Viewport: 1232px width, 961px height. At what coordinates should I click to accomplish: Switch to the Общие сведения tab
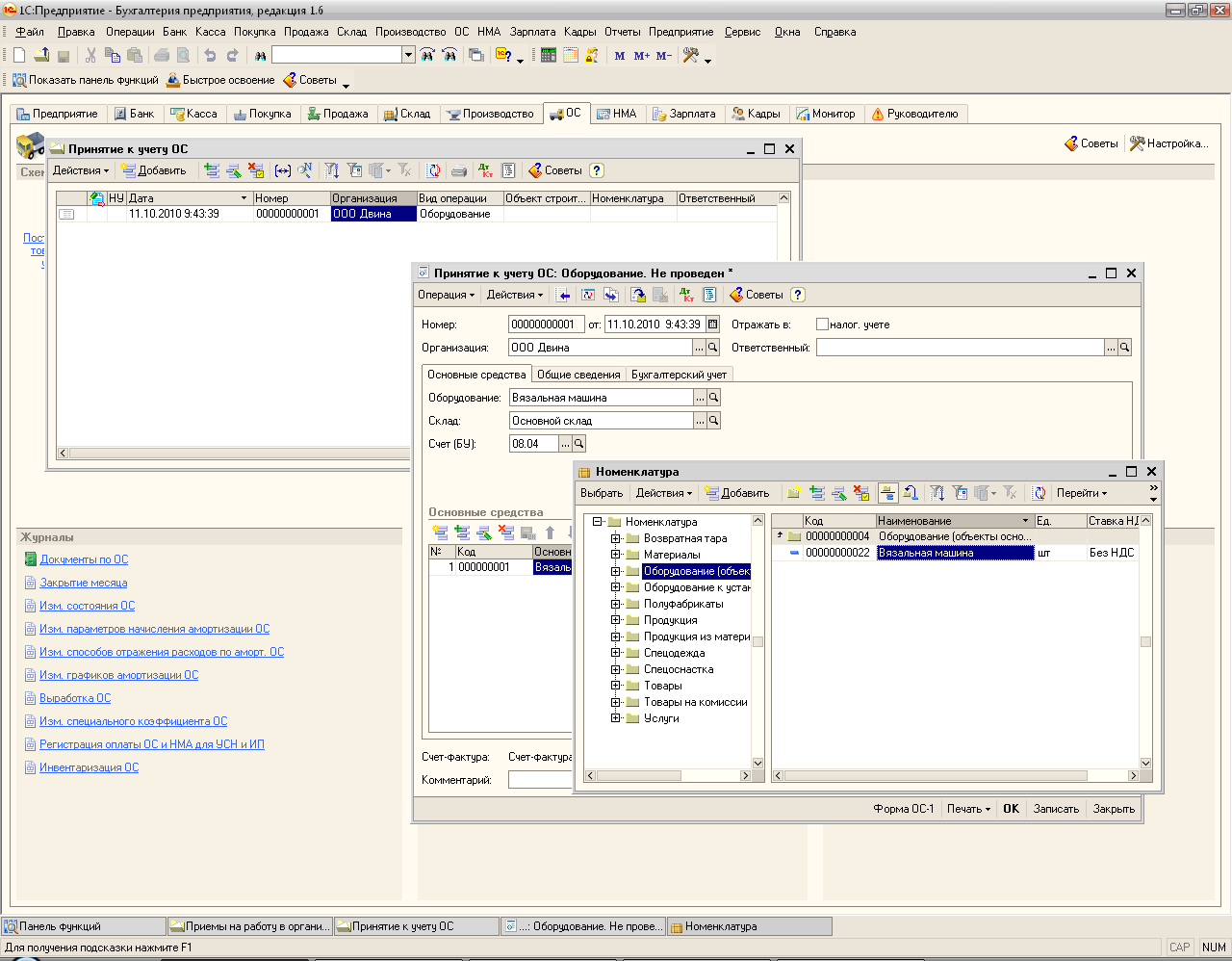click(578, 375)
